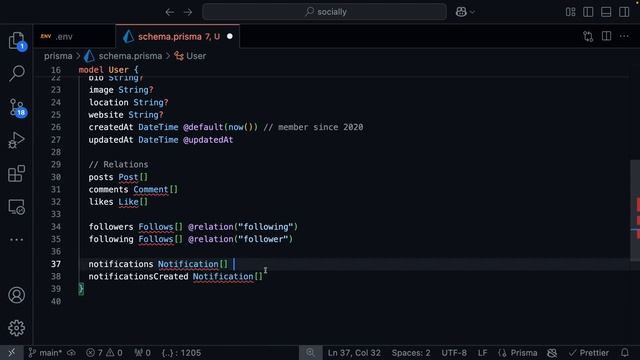Viewport: 640px width, 360px height.
Task: Open changes compare icon in editor toolbar
Action: pyautogui.click(x=588, y=37)
